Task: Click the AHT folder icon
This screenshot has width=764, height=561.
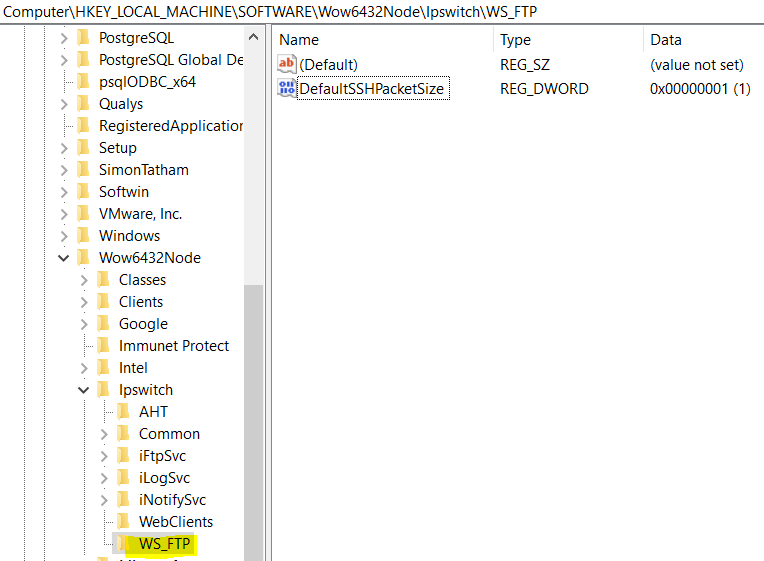Action: click(x=122, y=412)
